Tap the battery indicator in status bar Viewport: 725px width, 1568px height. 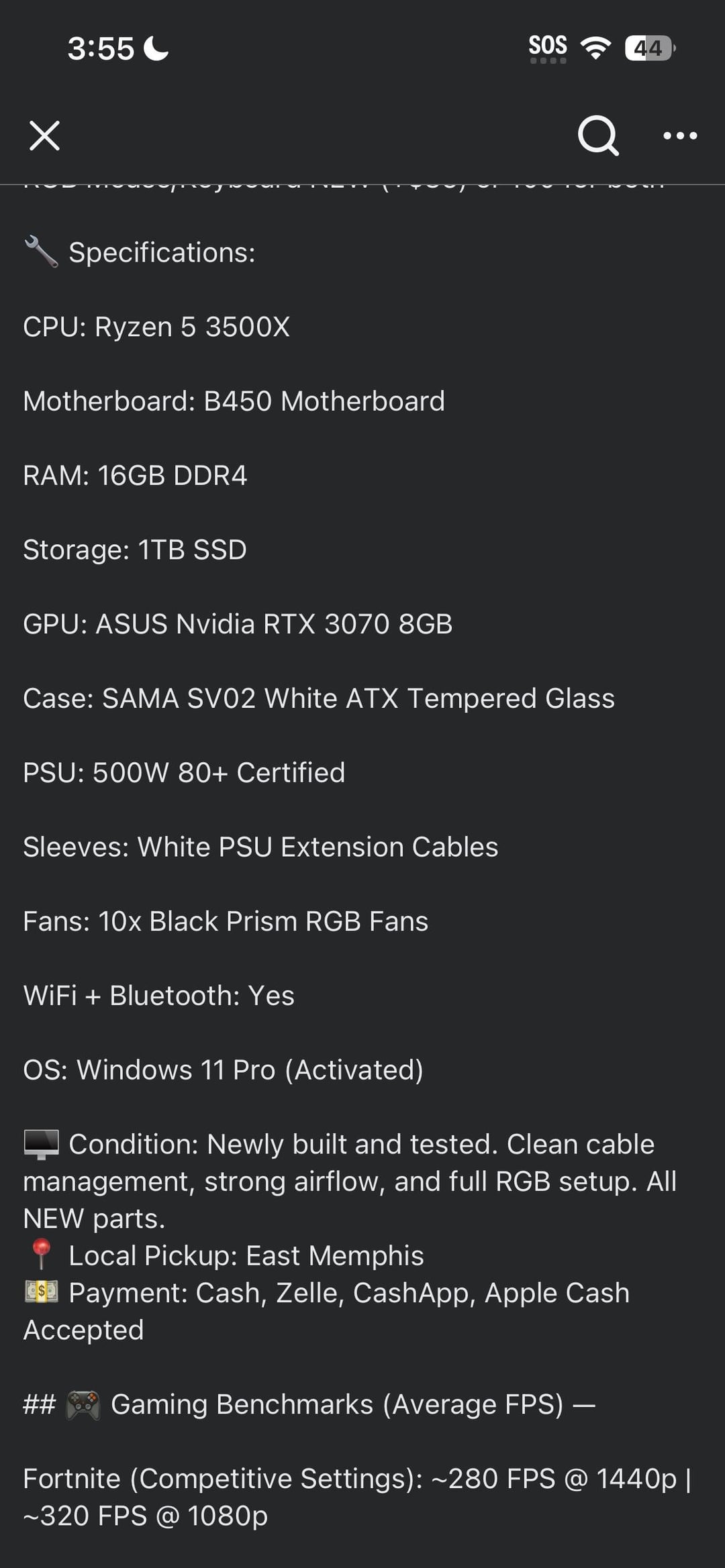[649, 48]
